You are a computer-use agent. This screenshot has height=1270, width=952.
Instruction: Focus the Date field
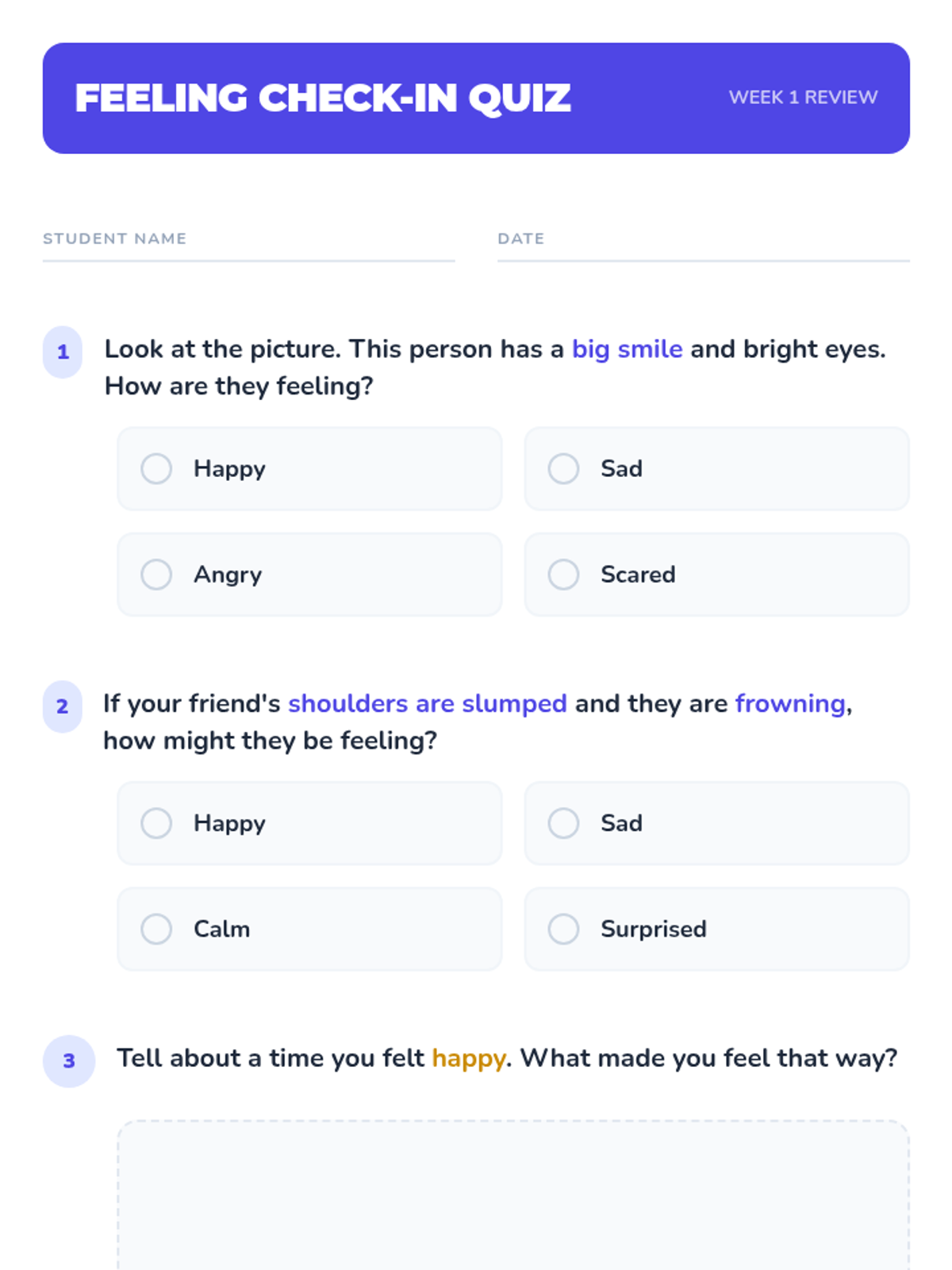click(703, 251)
